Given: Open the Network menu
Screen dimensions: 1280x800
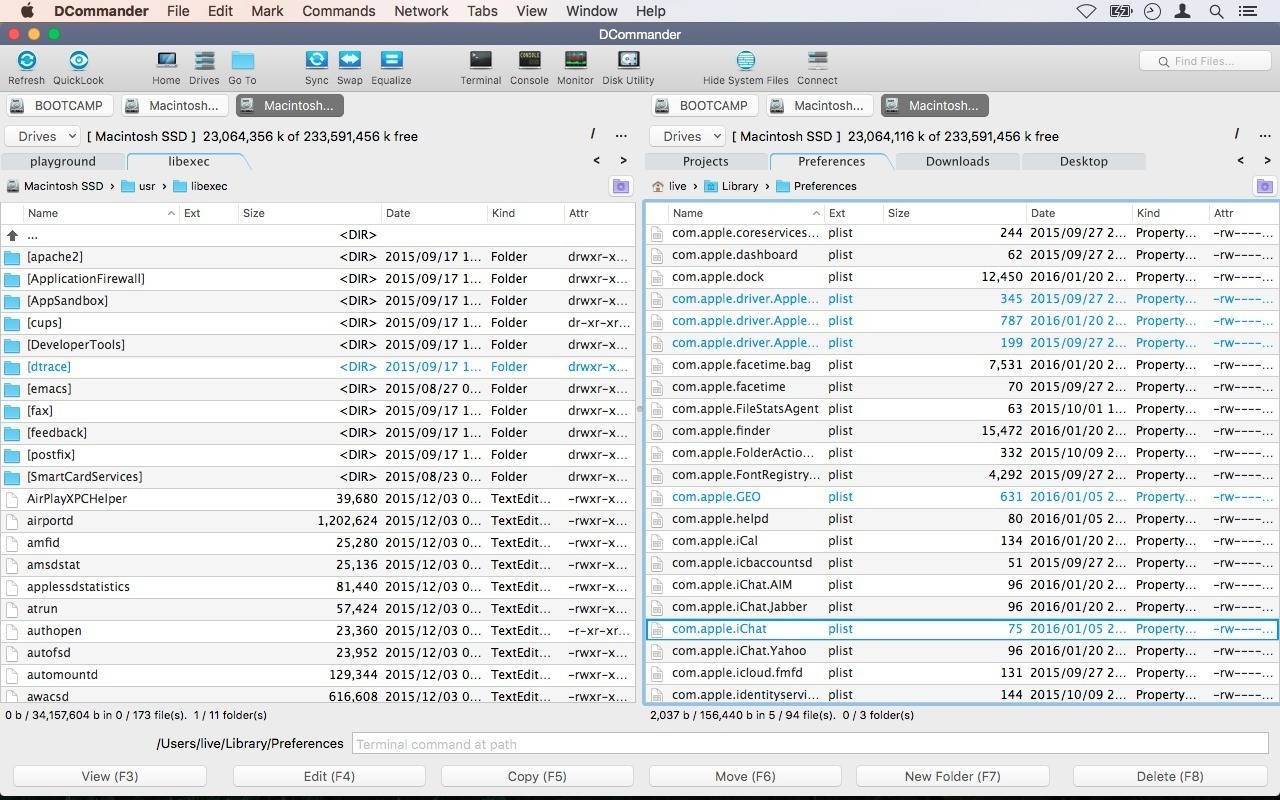Looking at the screenshot, I should (421, 11).
